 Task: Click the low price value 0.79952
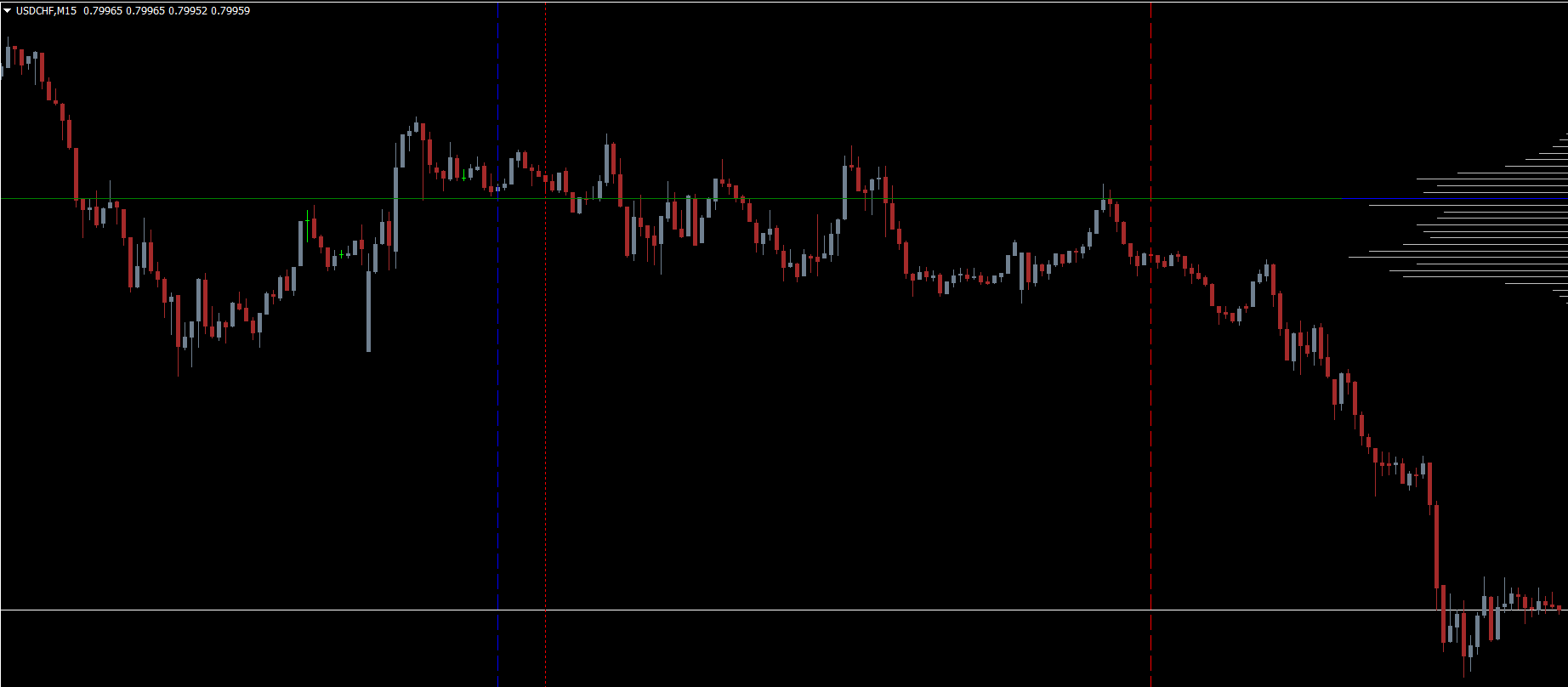point(188,11)
